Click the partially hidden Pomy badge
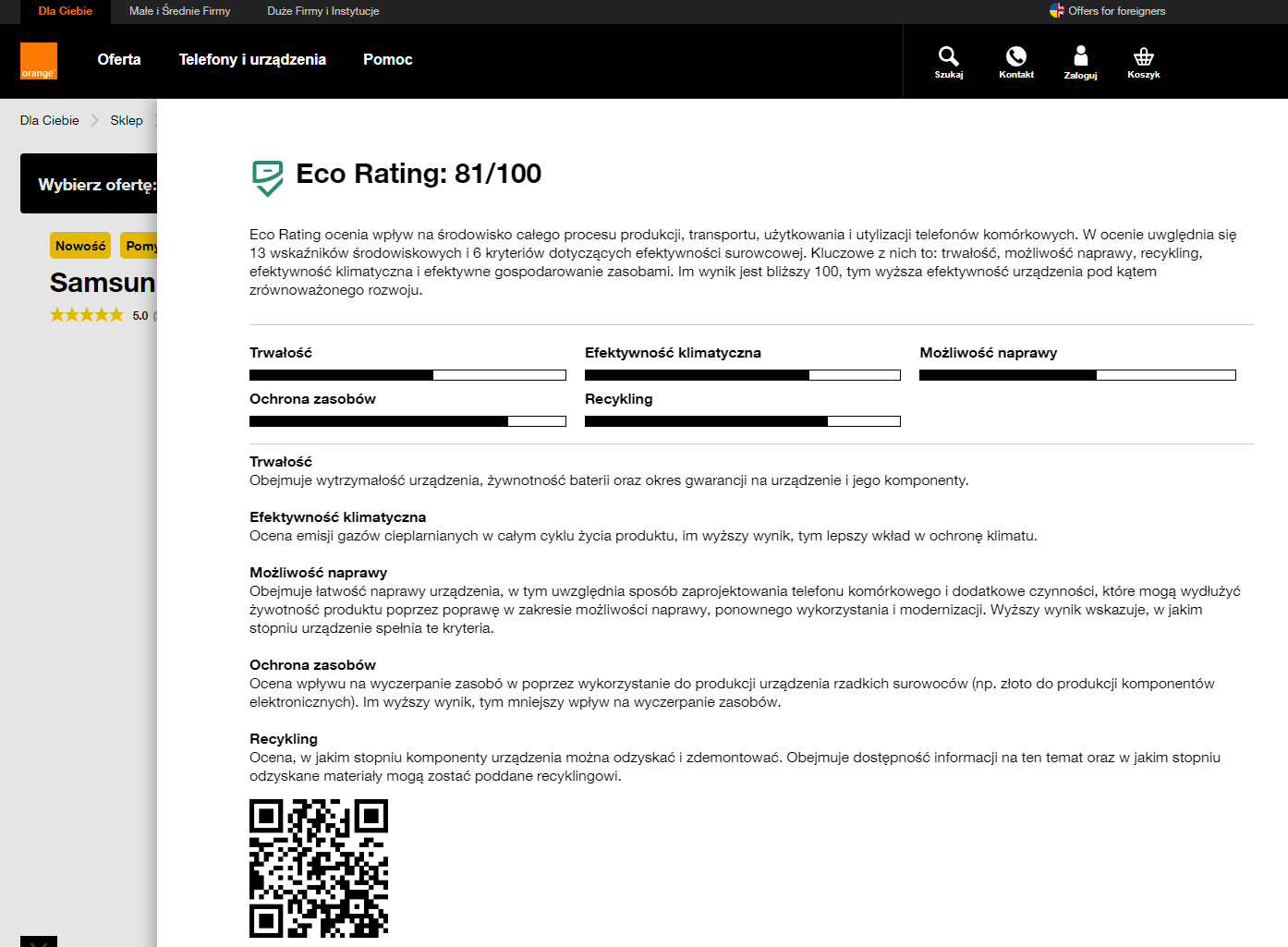Screen dimensions: 1288x947 click(139, 246)
